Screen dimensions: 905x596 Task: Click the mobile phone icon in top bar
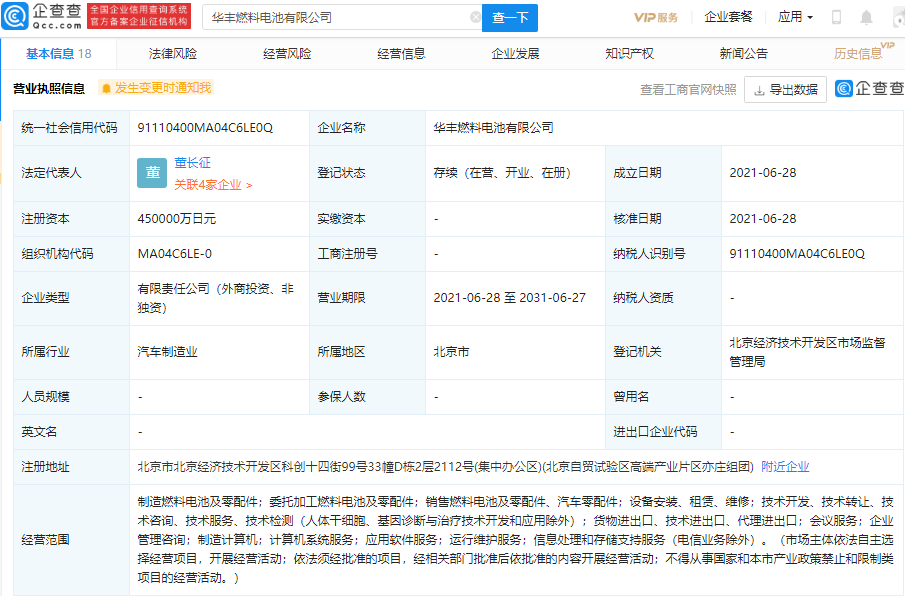[x=836, y=17]
